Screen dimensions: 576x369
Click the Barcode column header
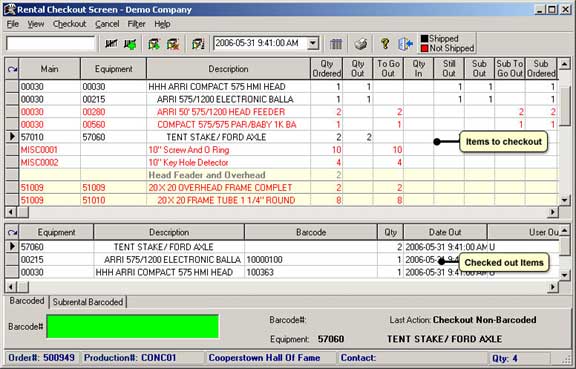point(311,232)
